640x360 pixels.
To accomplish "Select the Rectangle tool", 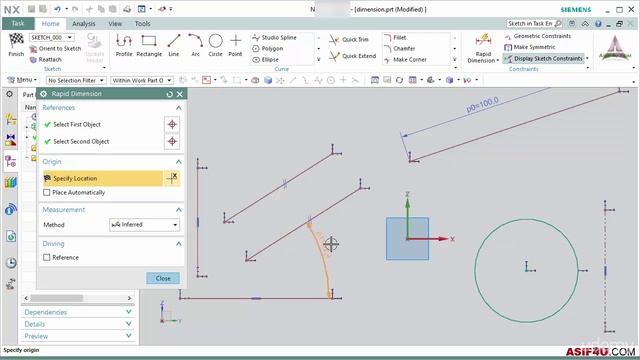I will point(149,45).
